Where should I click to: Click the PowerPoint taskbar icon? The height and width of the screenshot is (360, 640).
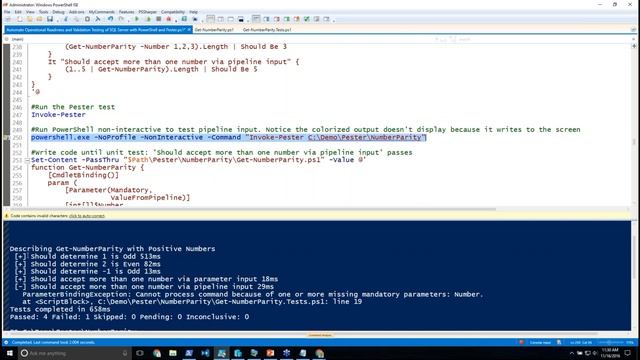click(270, 353)
